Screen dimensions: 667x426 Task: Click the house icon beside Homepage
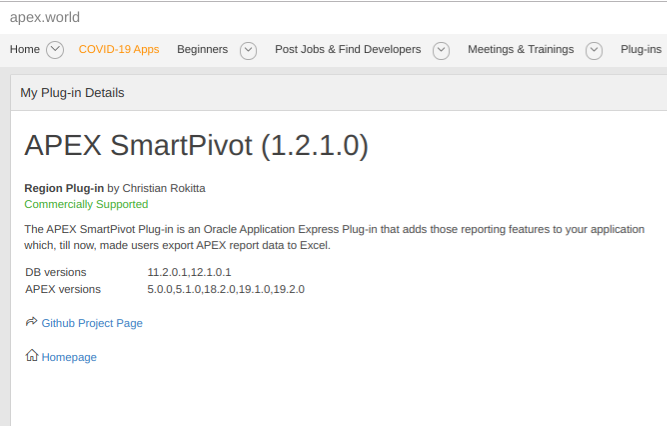pyautogui.click(x=31, y=355)
